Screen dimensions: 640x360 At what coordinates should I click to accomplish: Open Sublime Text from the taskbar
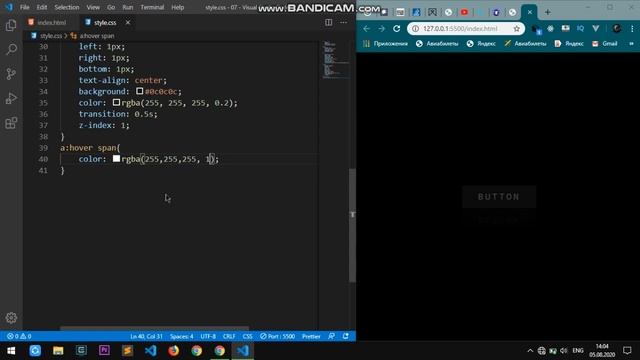coord(127,351)
